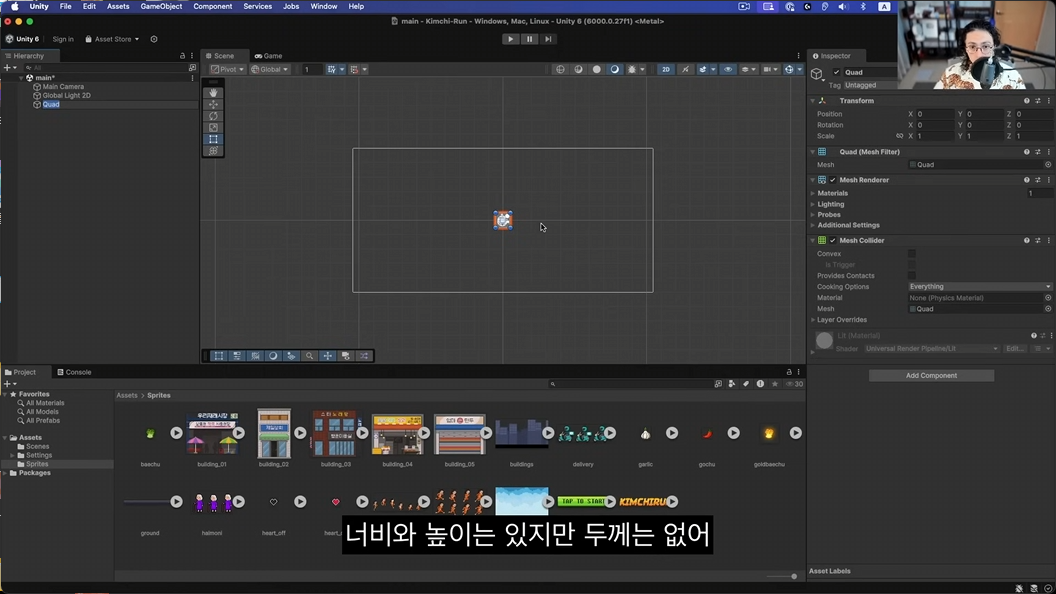This screenshot has height=594, width=1056.
Task: Expand Layer Overrides section
Action: pyautogui.click(x=813, y=320)
